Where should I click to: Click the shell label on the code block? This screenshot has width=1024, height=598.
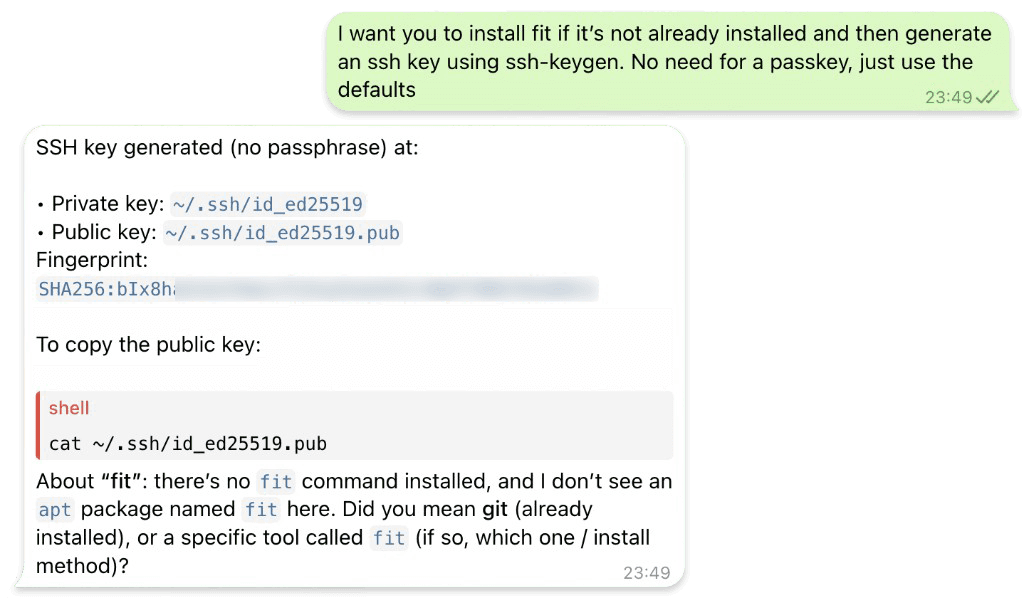tap(69, 408)
